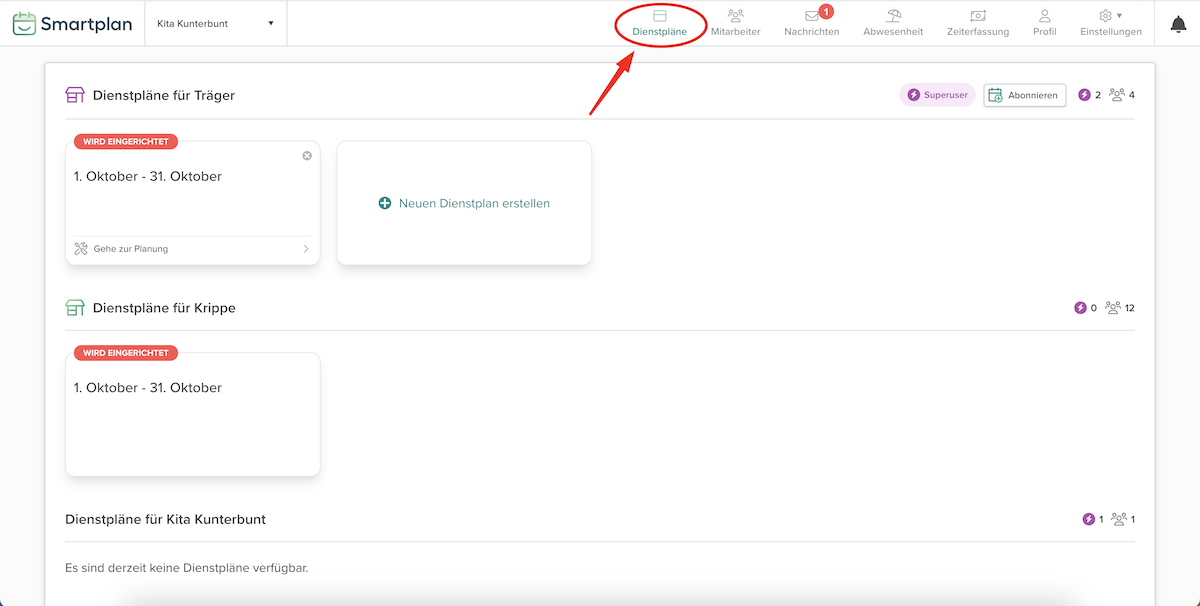Delete the Träger October plan via X icon
The image size is (1200, 606).
click(x=307, y=156)
